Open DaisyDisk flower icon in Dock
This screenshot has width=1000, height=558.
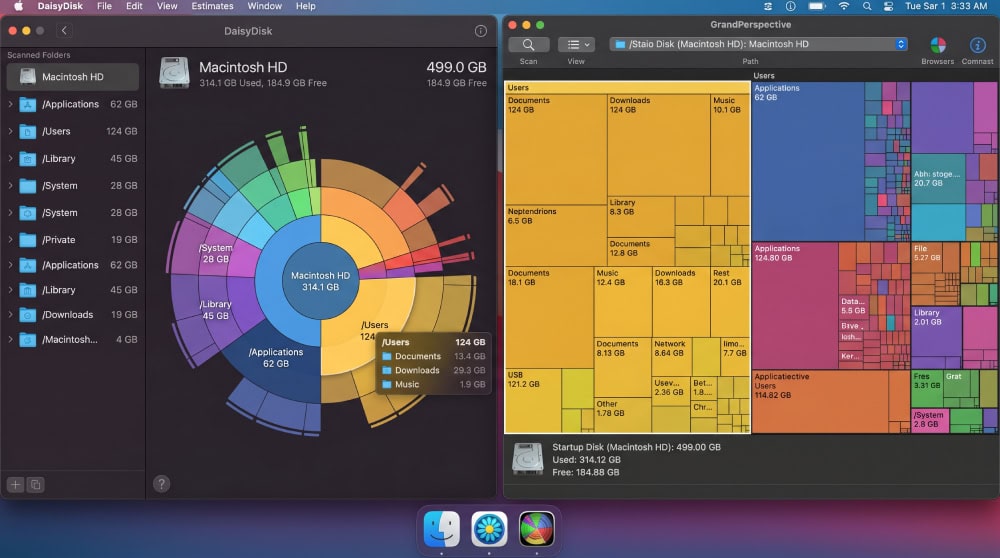click(x=489, y=529)
